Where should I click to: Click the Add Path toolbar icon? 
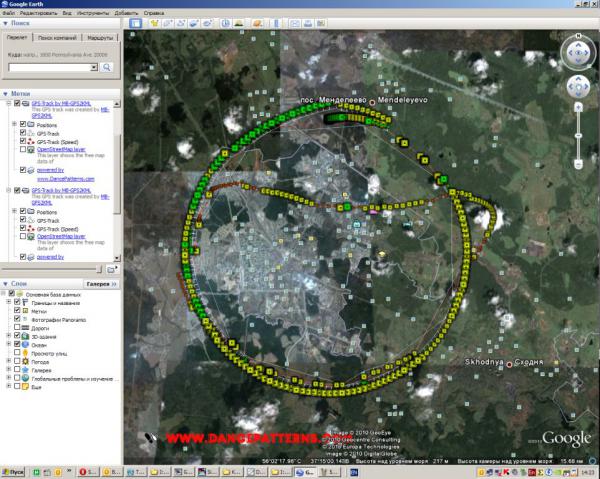pyautogui.click(x=180, y=23)
